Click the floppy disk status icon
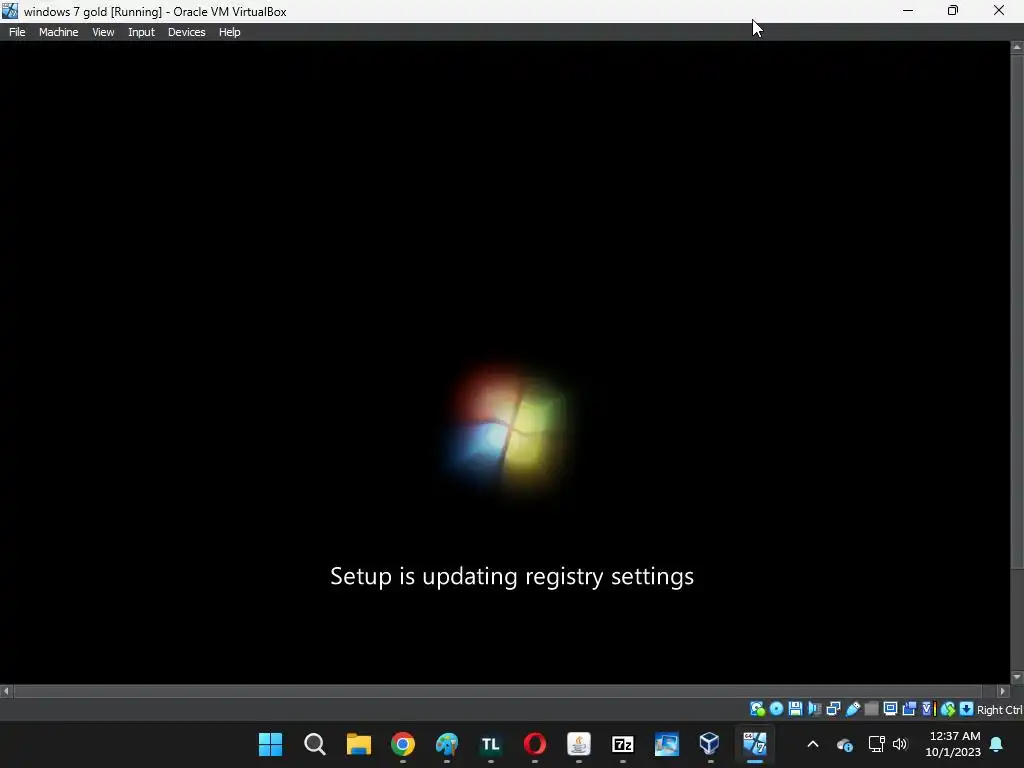This screenshot has width=1024, height=768. point(795,709)
